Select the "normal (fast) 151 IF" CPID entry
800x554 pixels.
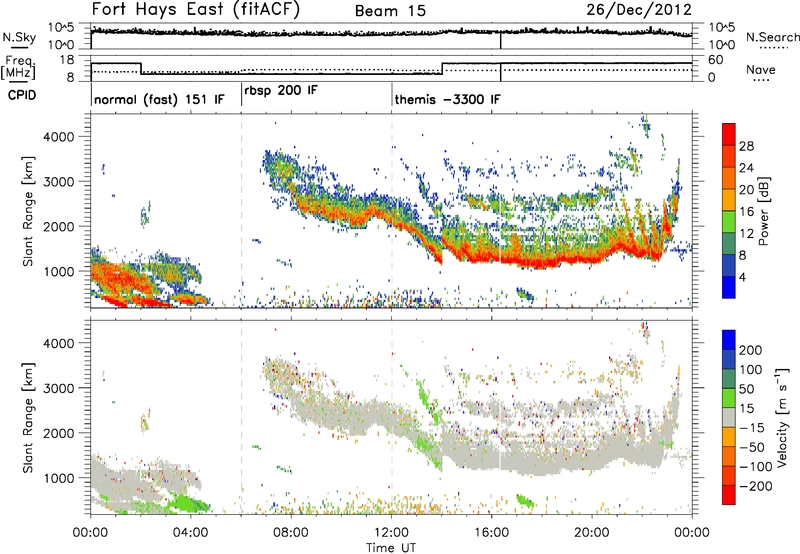pos(159,99)
